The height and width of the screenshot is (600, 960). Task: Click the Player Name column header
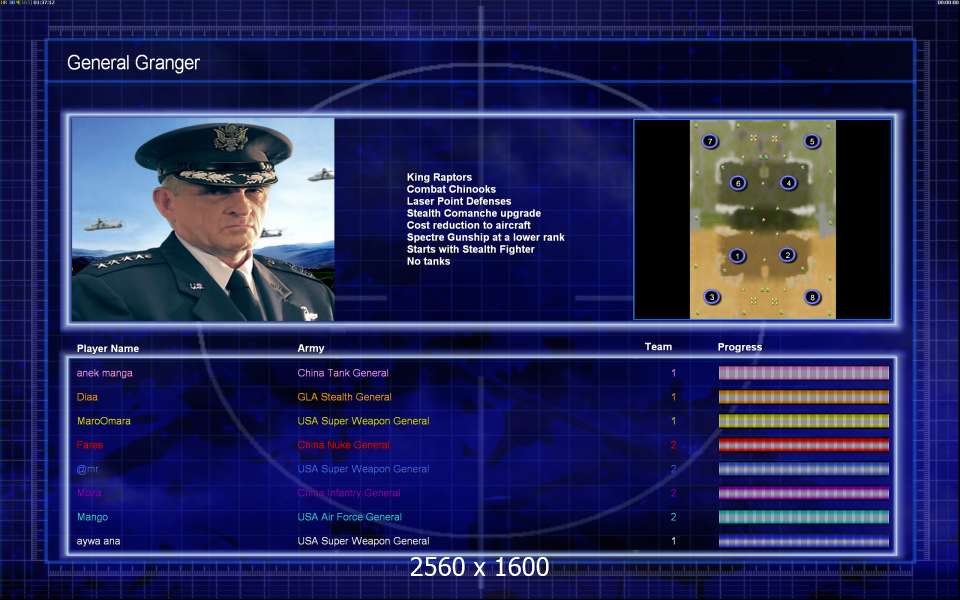(108, 348)
